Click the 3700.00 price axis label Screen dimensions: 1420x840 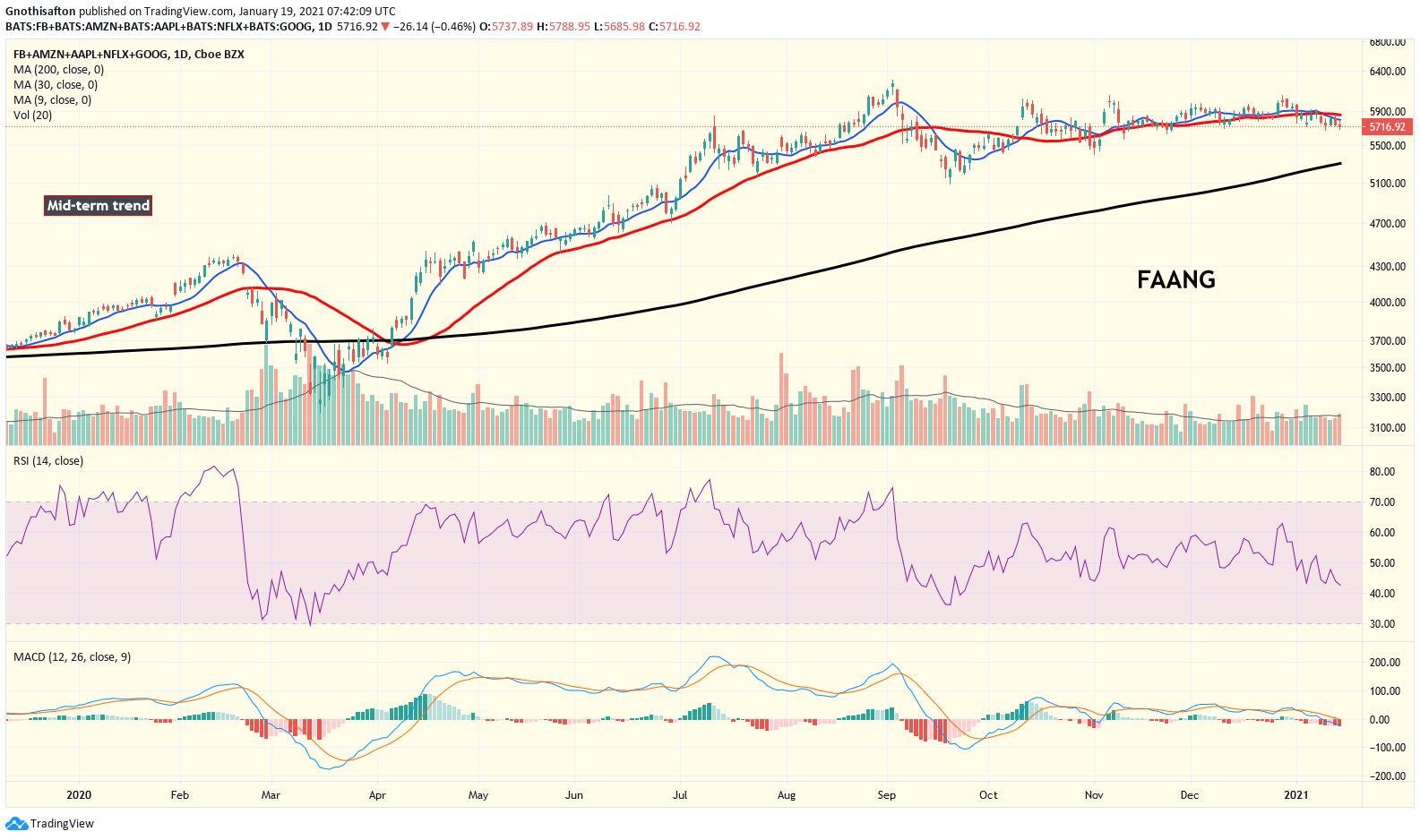click(1387, 341)
